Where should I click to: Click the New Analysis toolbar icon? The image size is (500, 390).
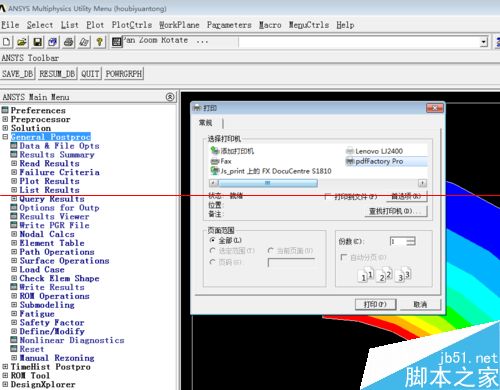[x=7, y=42]
